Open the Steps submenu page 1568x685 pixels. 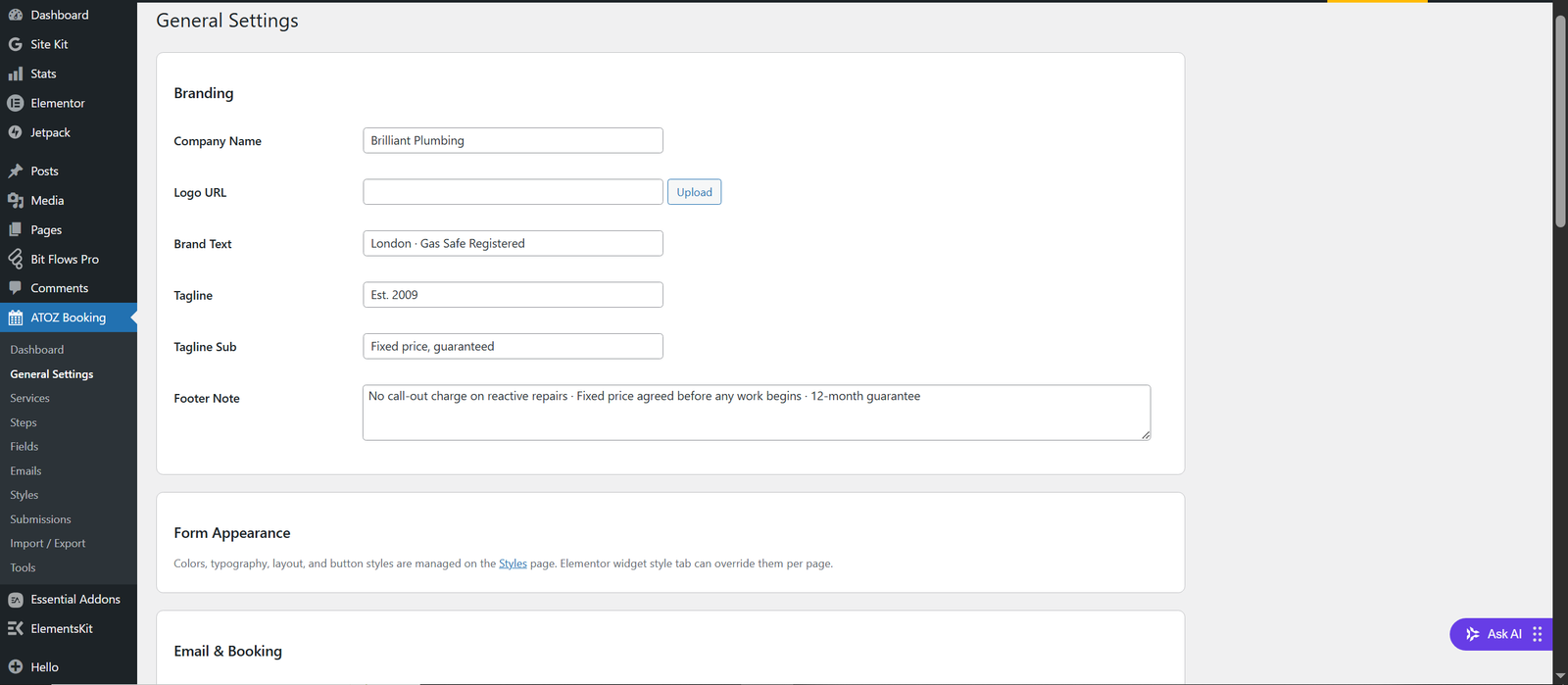coord(24,422)
